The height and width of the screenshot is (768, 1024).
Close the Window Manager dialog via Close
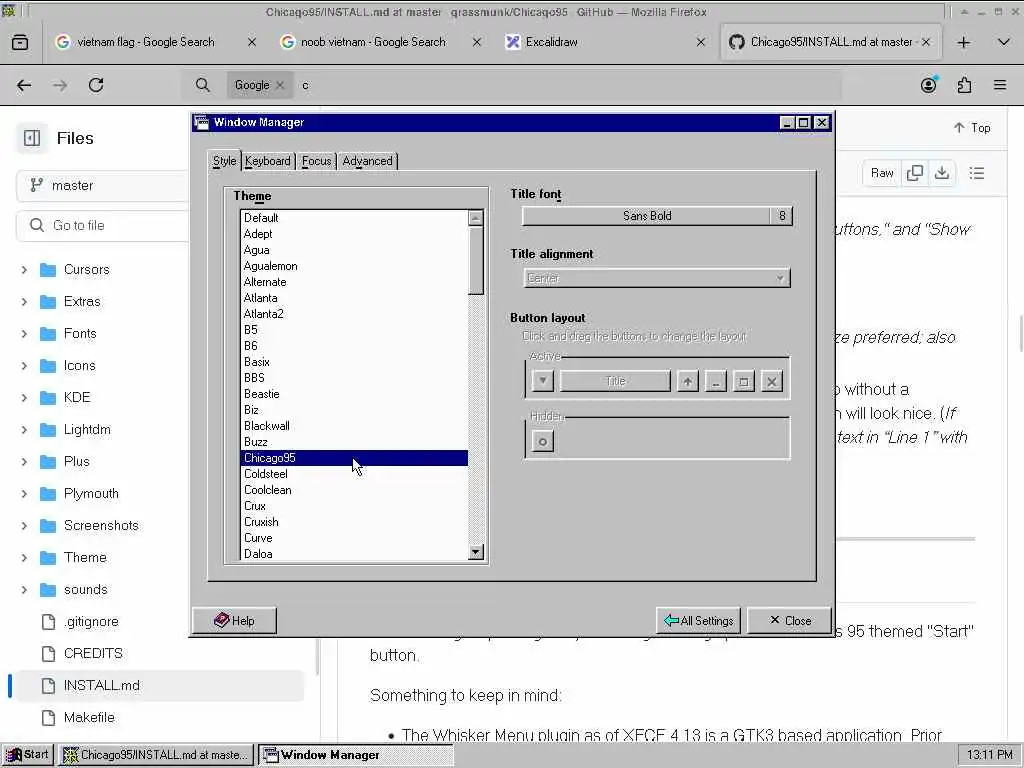click(790, 620)
